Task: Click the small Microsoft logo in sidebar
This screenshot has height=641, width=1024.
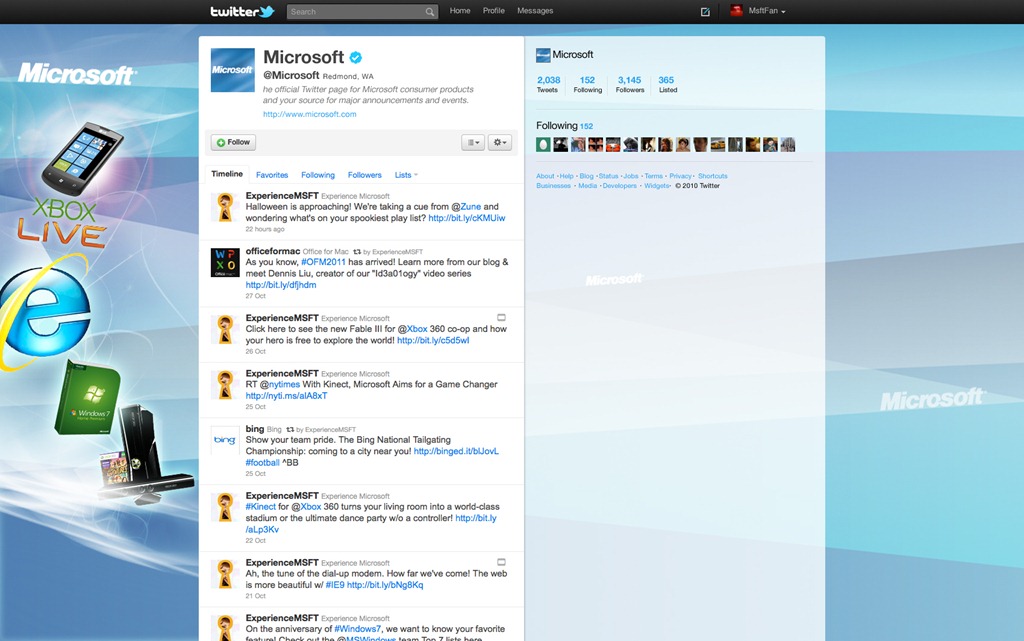Action: pos(543,55)
